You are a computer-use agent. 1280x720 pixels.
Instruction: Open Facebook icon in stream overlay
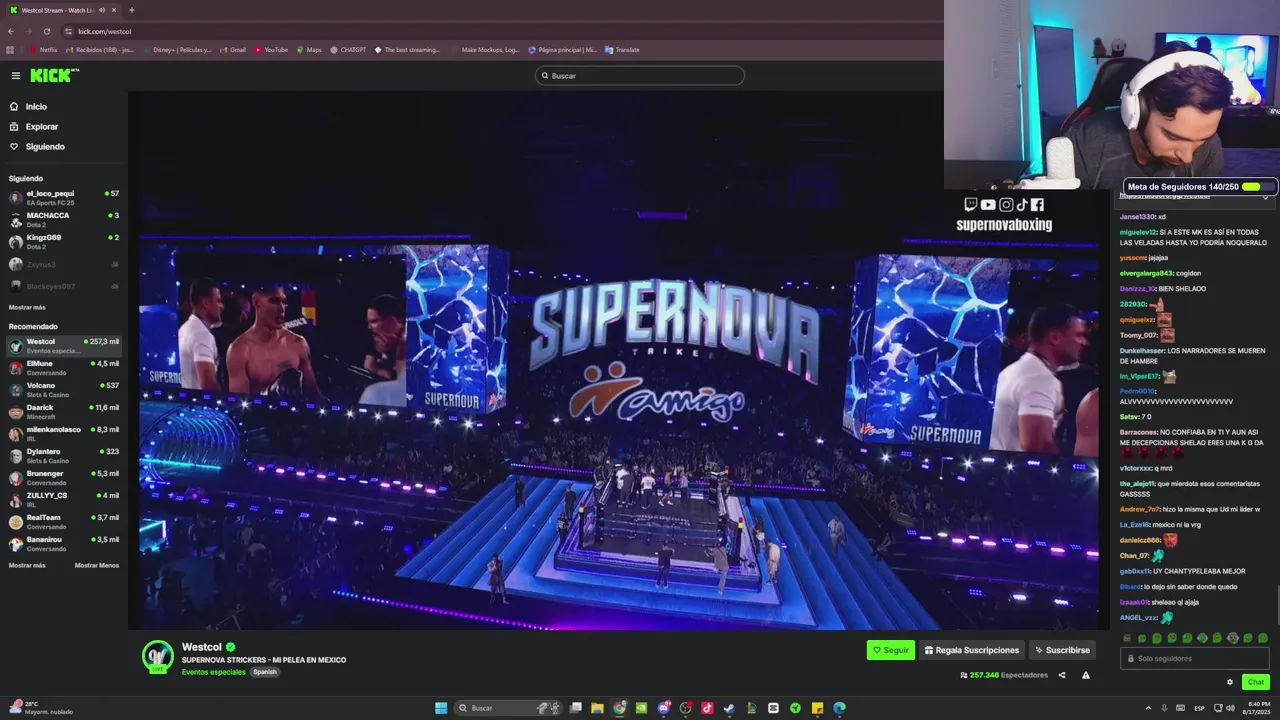click(1038, 204)
